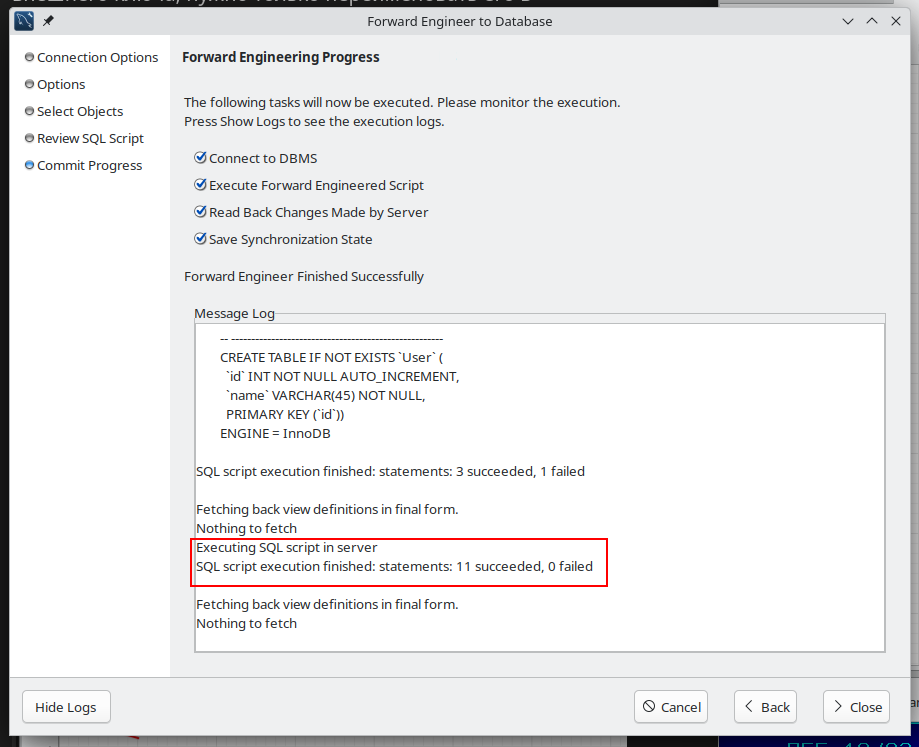919x747 pixels.
Task: Click the Close button at bottom right
Action: pos(855,707)
